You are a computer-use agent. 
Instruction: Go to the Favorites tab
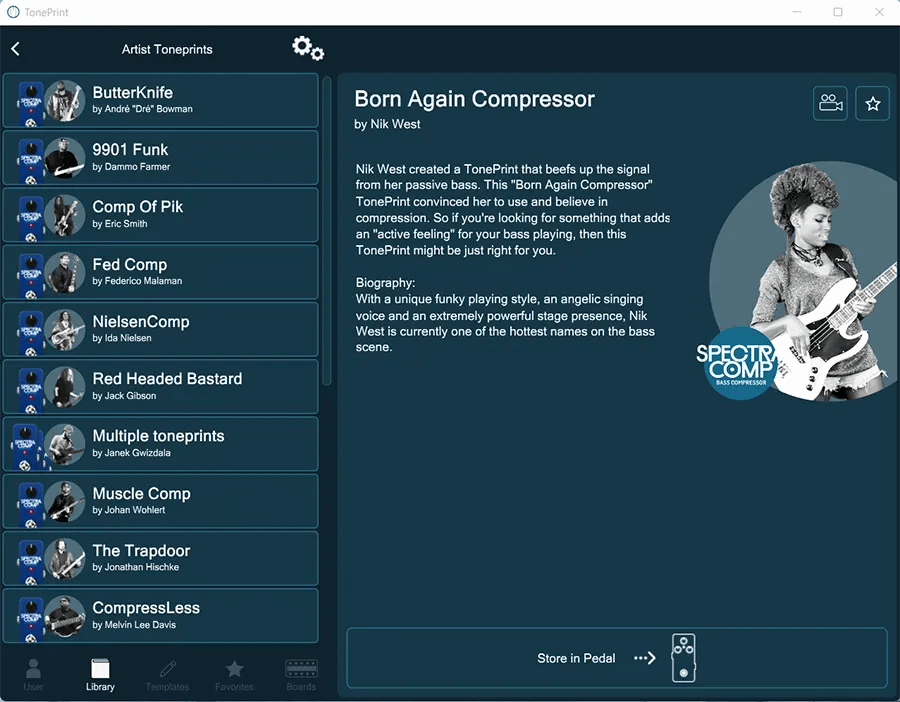(x=234, y=675)
